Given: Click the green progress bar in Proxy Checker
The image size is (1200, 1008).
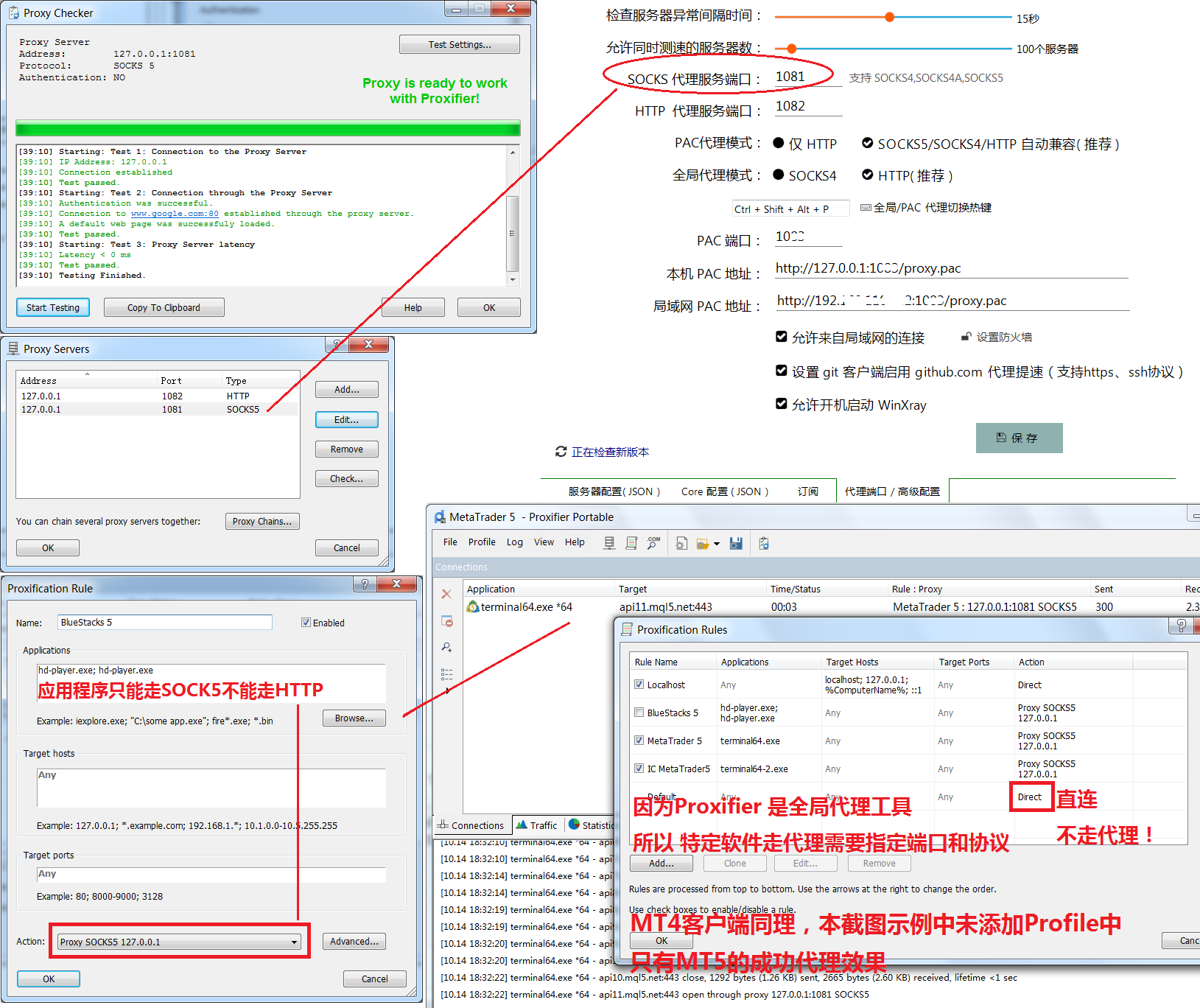Looking at the screenshot, I should click(x=268, y=128).
